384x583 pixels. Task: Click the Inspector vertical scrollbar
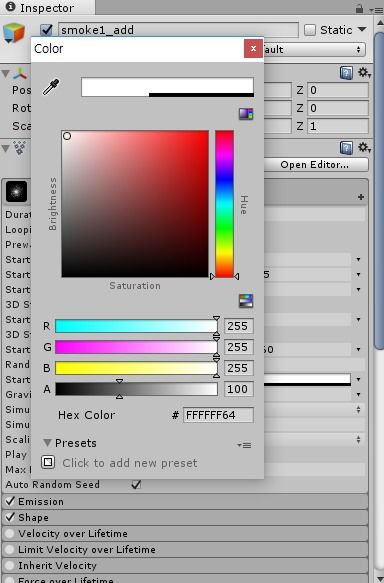pos(380,191)
